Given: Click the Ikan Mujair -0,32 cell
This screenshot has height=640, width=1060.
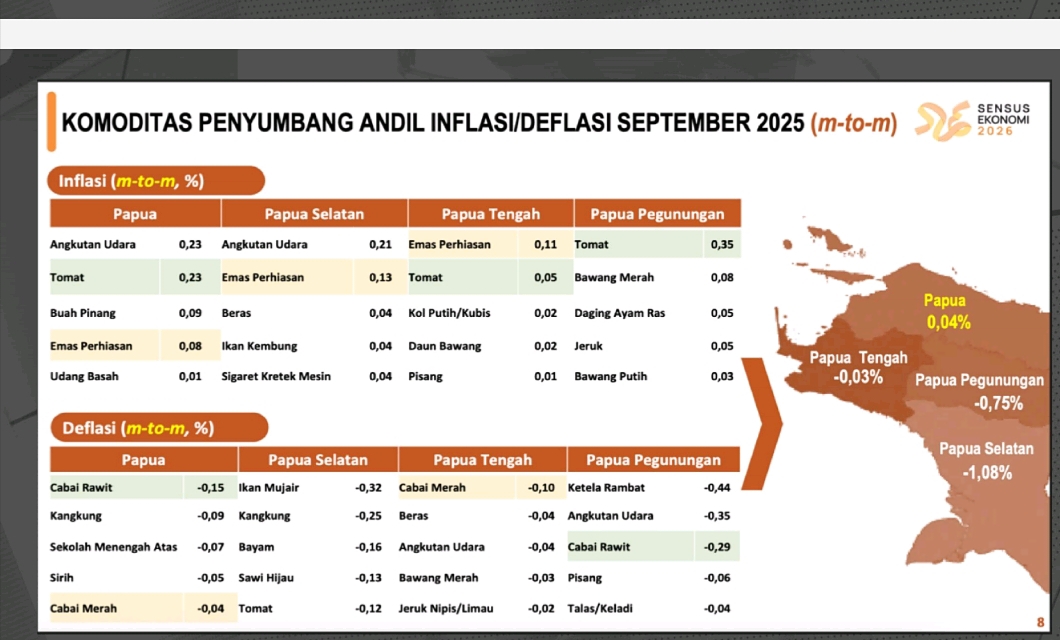Looking at the screenshot, I should [317, 488].
